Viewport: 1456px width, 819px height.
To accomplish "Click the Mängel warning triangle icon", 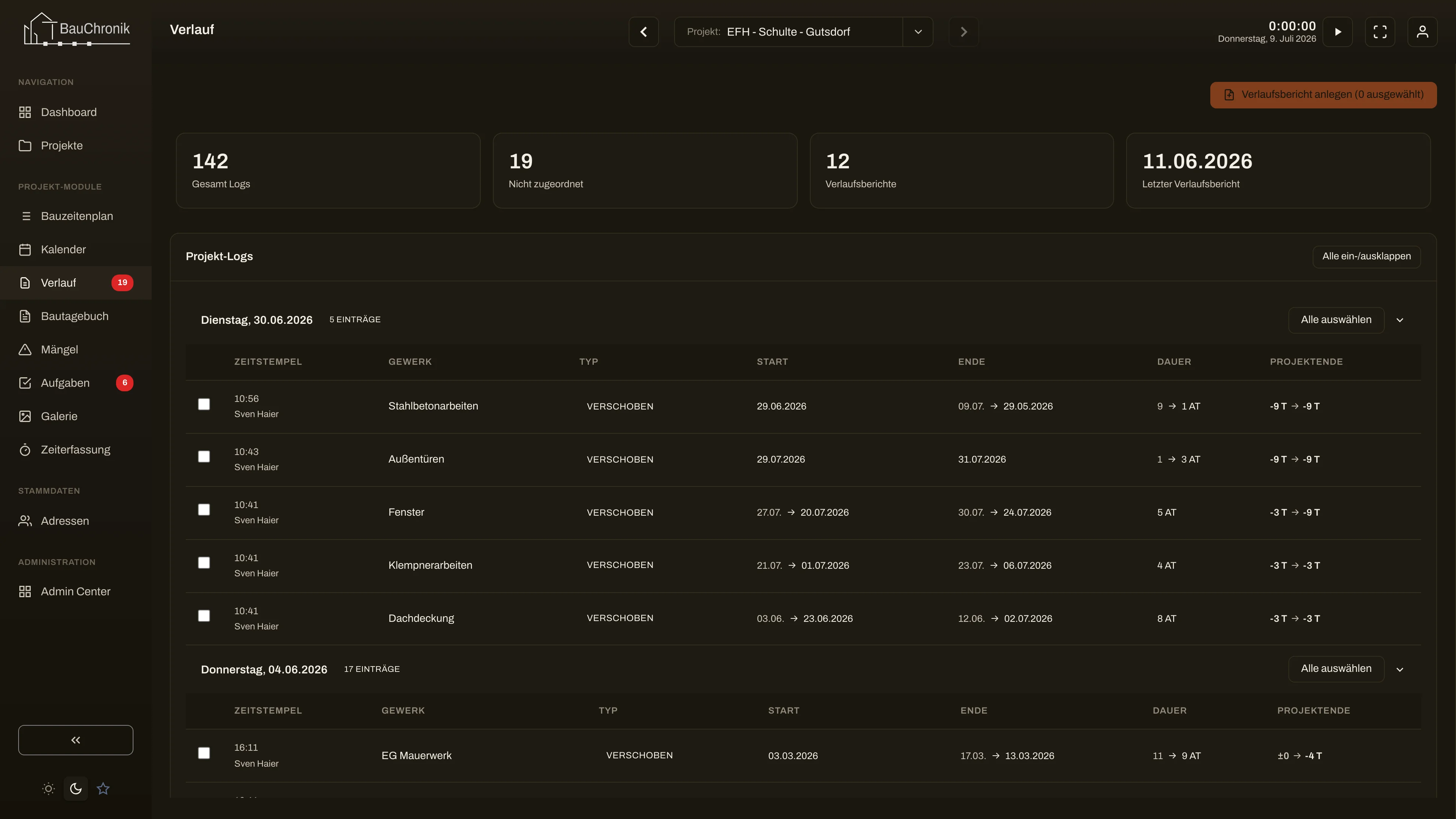I will (25, 349).
